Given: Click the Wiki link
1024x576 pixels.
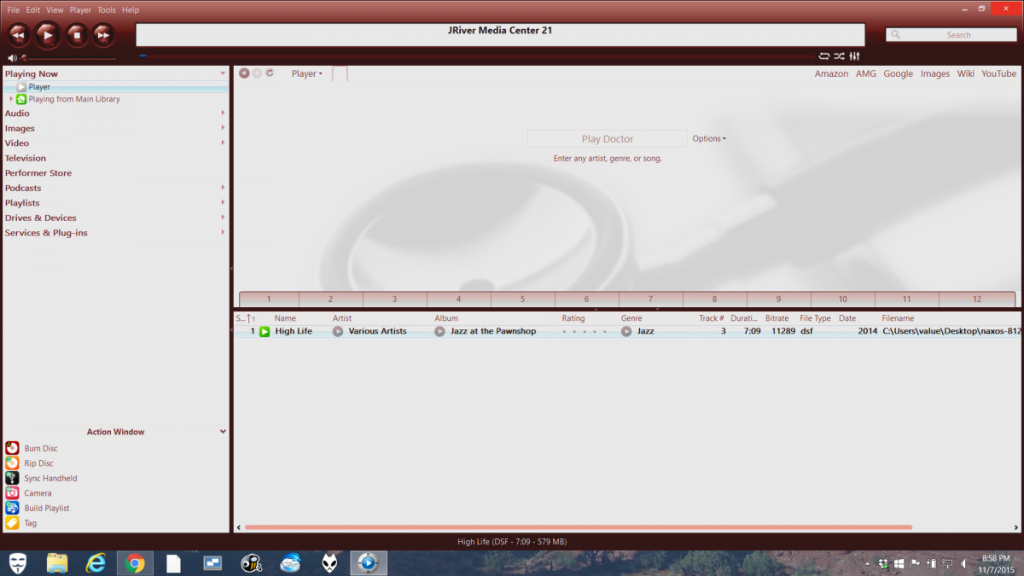Looking at the screenshot, I should point(966,74).
